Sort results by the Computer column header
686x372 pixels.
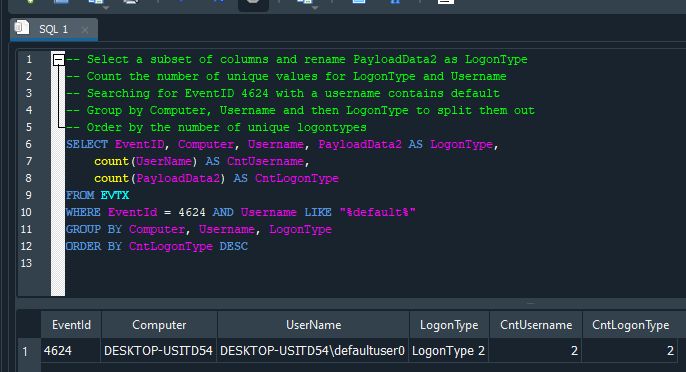click(x=159, y=325)
